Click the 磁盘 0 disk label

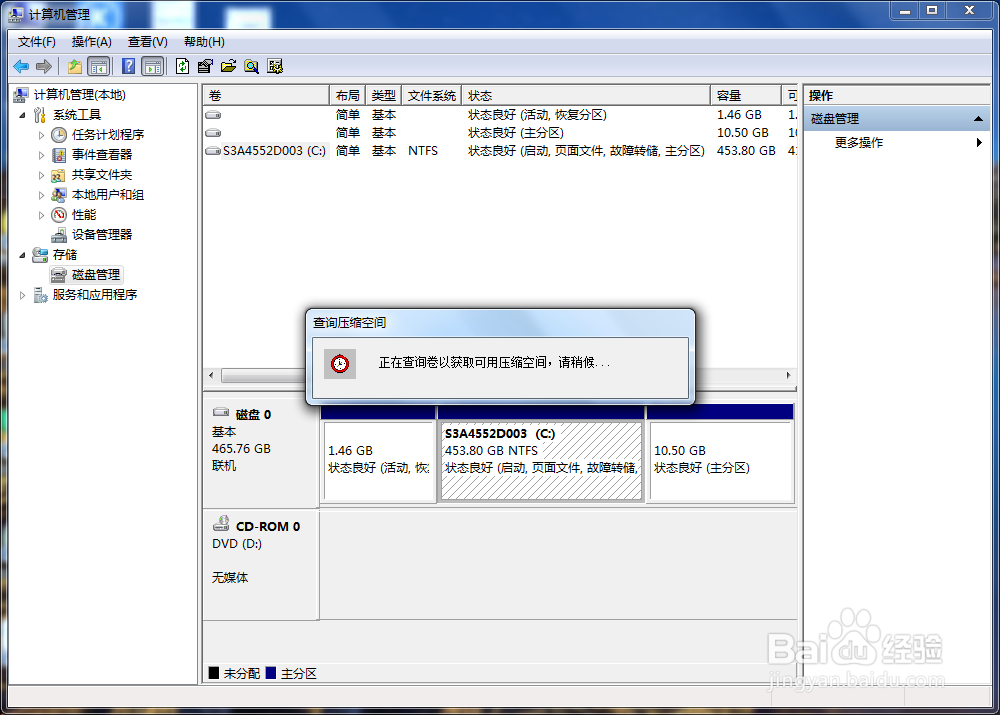[253, 415]
